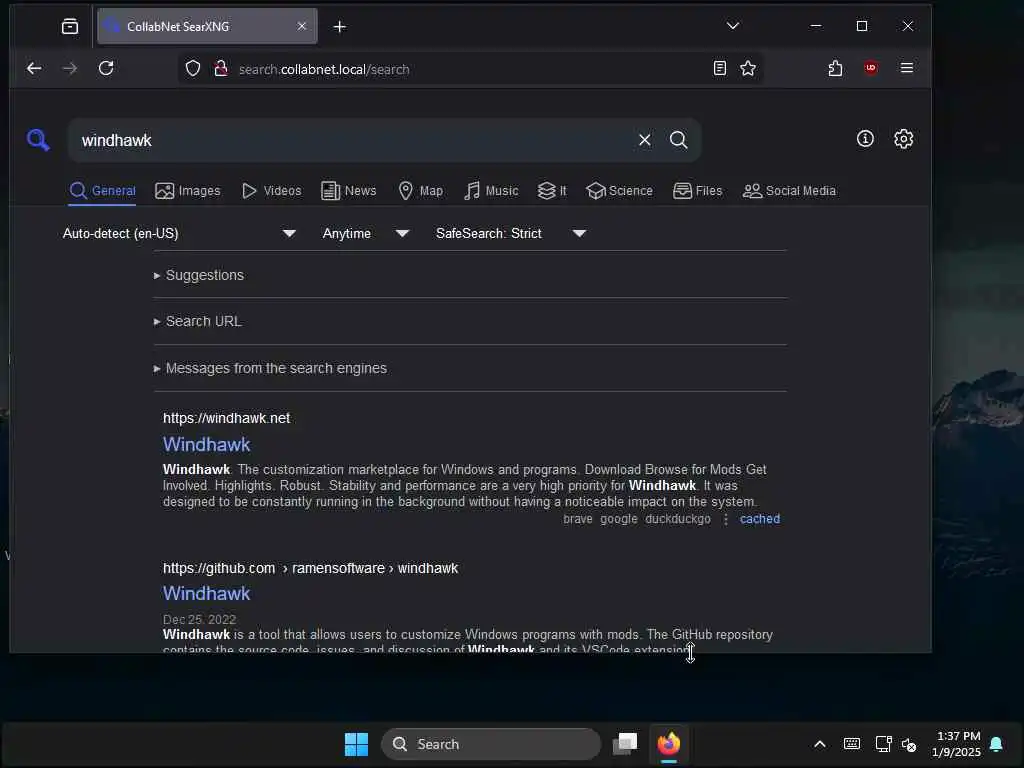
Task: Click the brave engine label
Action: [578, 519]
